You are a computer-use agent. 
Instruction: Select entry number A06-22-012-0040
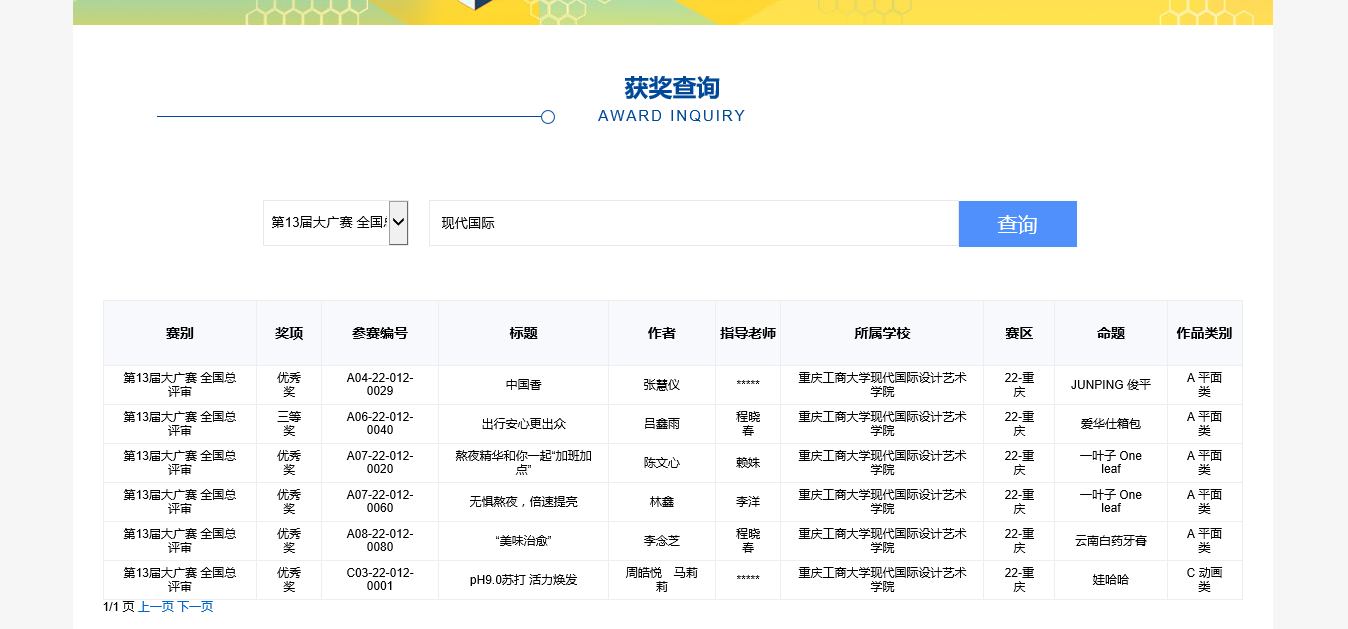tap(379, 423)
